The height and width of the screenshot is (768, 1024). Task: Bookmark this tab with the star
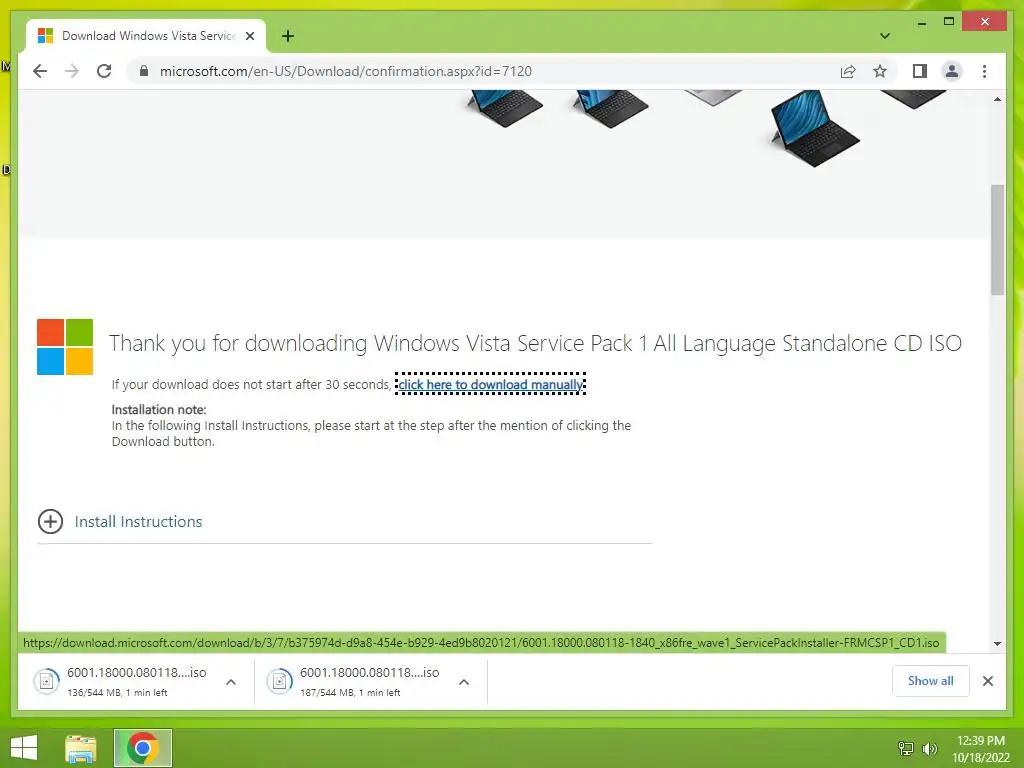click(880, 71)
